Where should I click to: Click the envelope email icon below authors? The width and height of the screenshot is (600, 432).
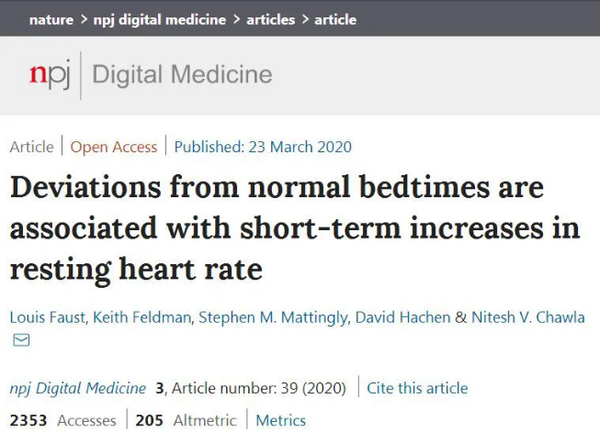20,341
